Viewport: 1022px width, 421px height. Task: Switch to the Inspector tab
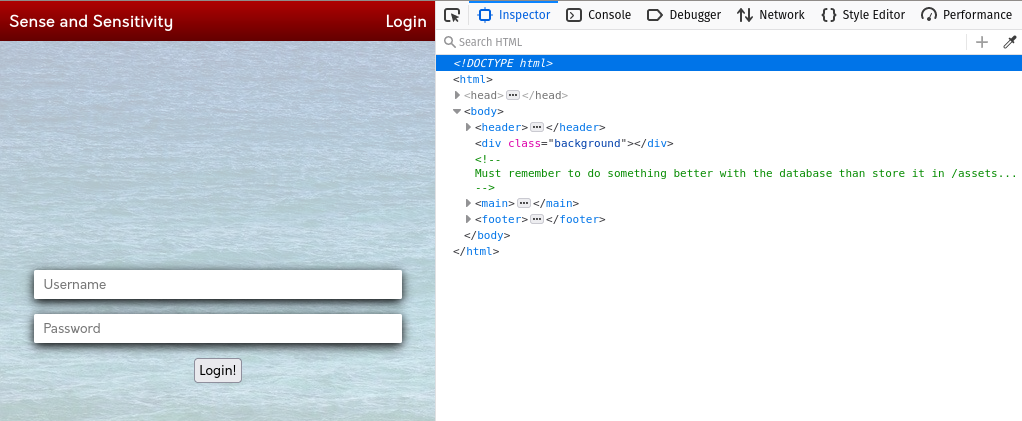[514, 15]
